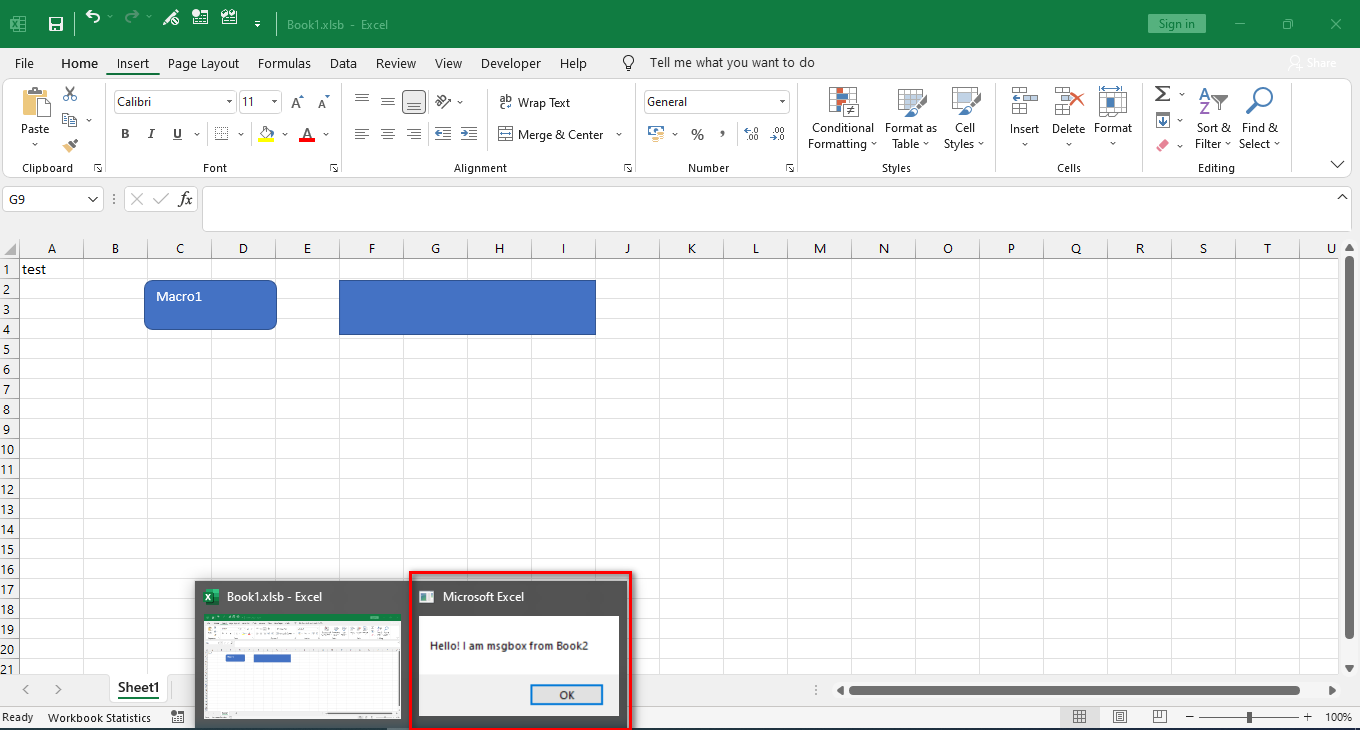Open Insert Function with the fx icon
Viewport: 1360px width, 730px height.
[185, 199]
